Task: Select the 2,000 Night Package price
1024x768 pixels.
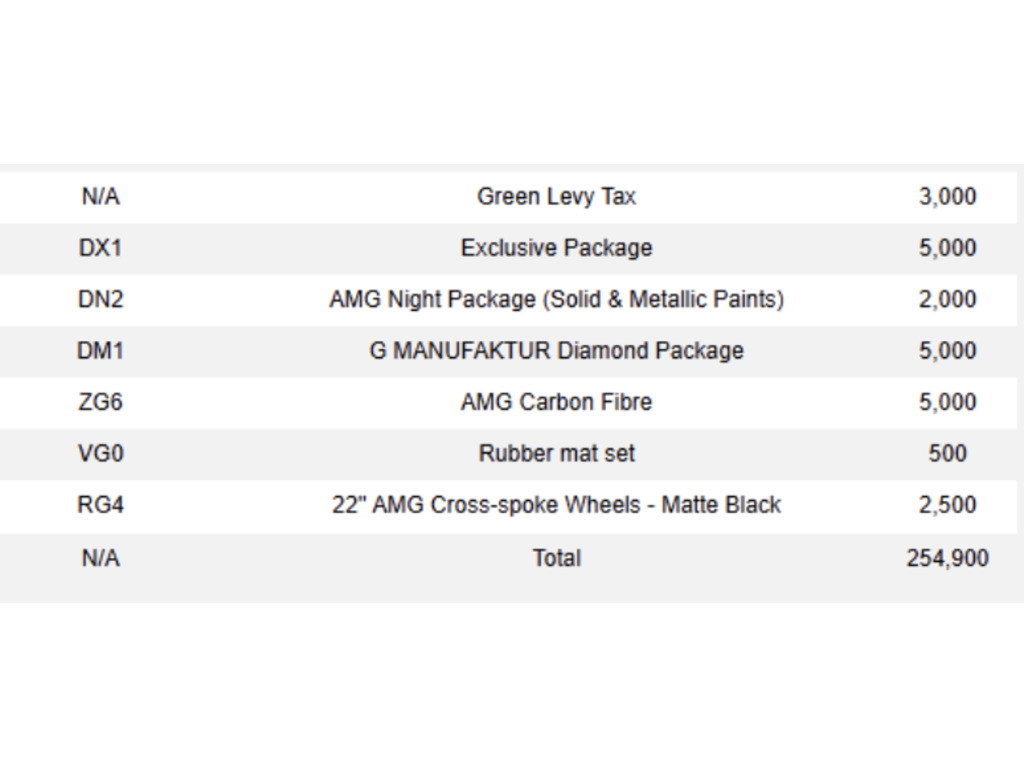Action: click(x=948, y=299)
